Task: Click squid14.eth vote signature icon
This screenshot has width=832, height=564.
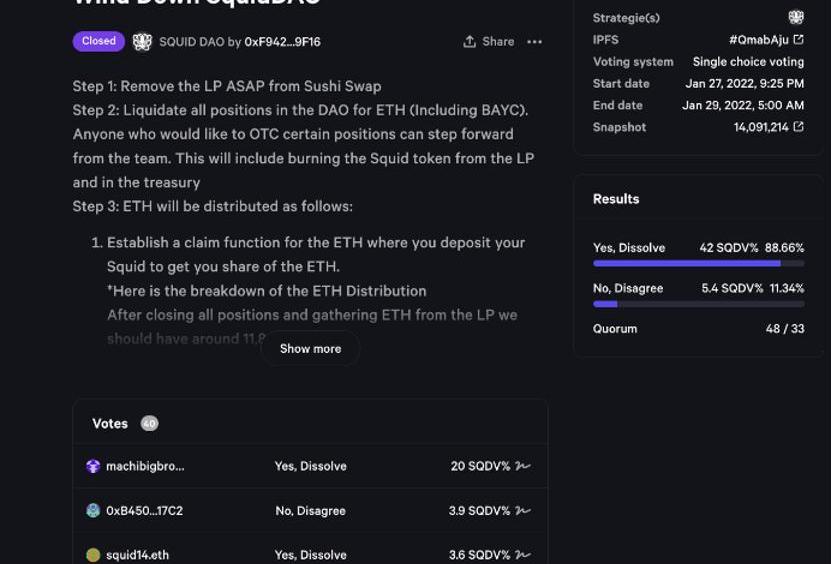Action: point(523,555)
